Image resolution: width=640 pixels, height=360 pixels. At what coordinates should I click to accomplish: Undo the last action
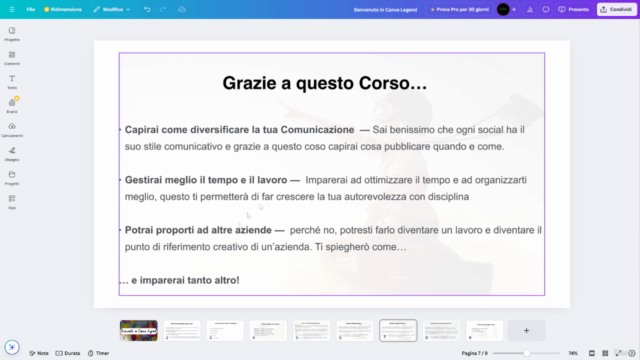[147, 9]
